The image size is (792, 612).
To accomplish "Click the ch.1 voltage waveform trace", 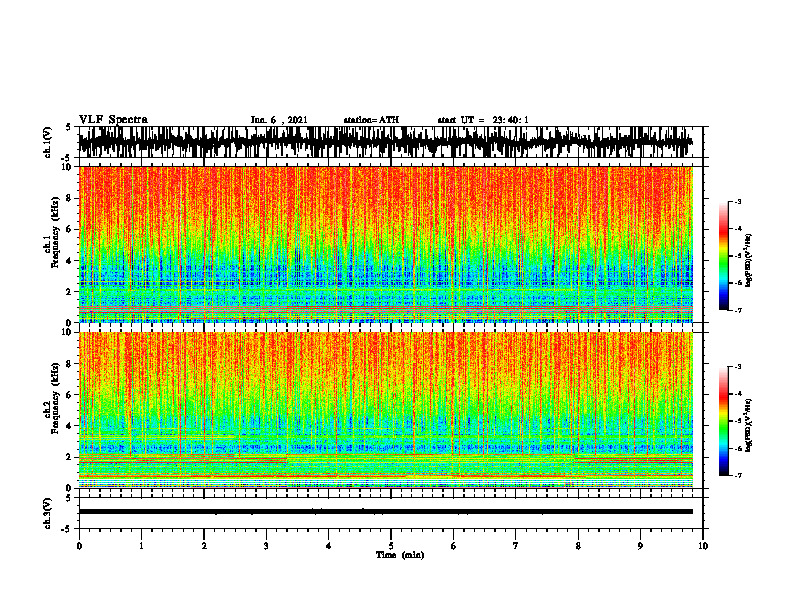I will 385,142.
